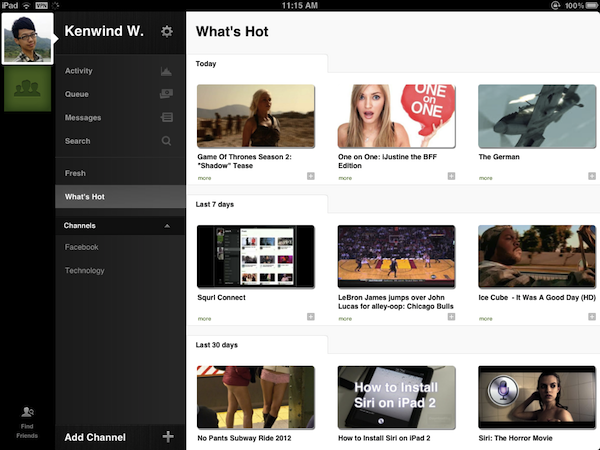Add Squrl Connect video with plus icon
The width and height of the screenshot is (600, 450).
tap(311, 316)
